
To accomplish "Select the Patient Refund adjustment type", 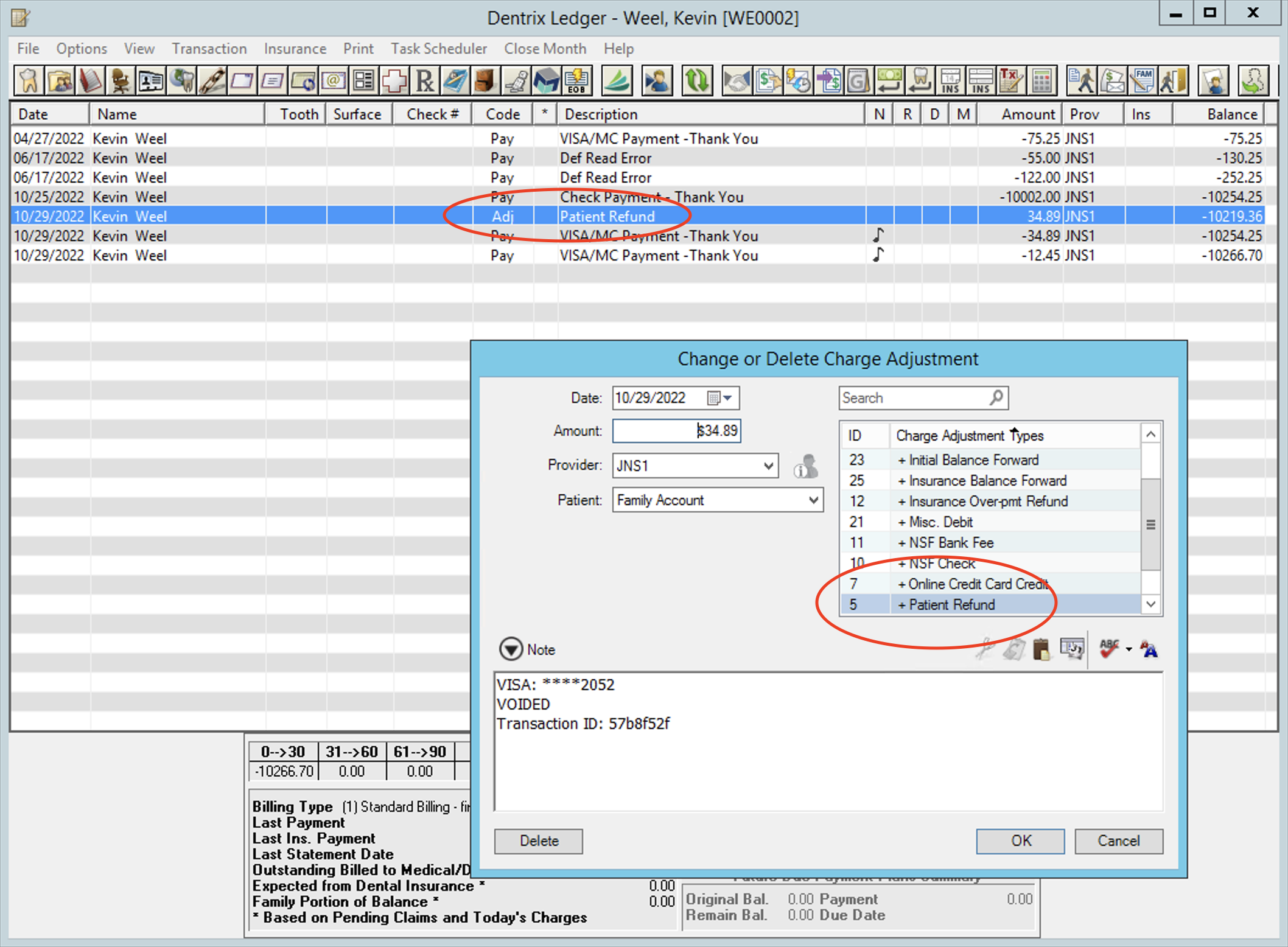I will point(991,604).
